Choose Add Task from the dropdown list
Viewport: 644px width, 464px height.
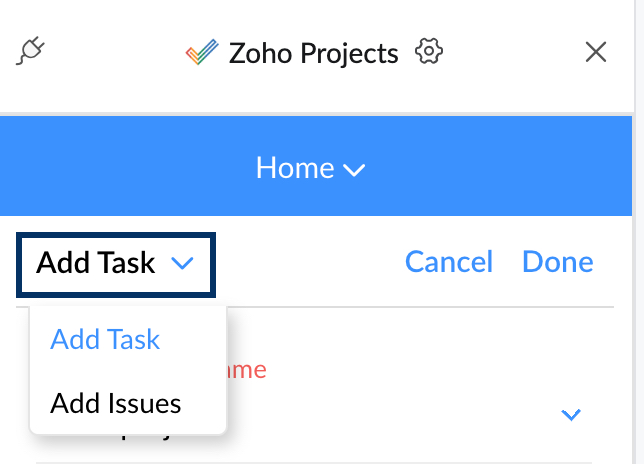[x=105, y=340]
